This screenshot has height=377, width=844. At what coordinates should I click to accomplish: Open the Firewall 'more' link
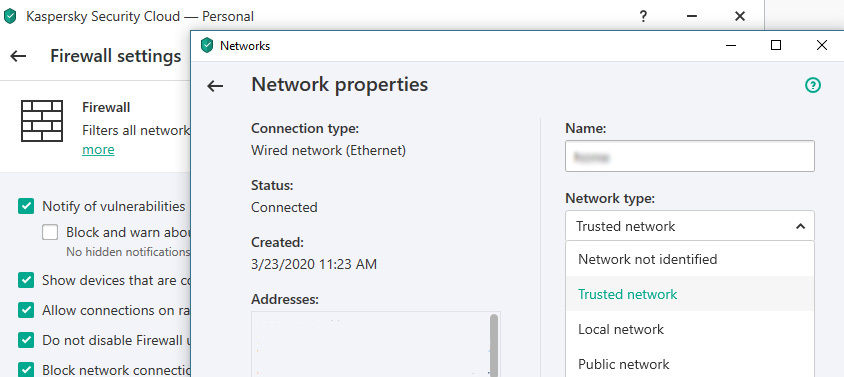(x=98, y=150)
